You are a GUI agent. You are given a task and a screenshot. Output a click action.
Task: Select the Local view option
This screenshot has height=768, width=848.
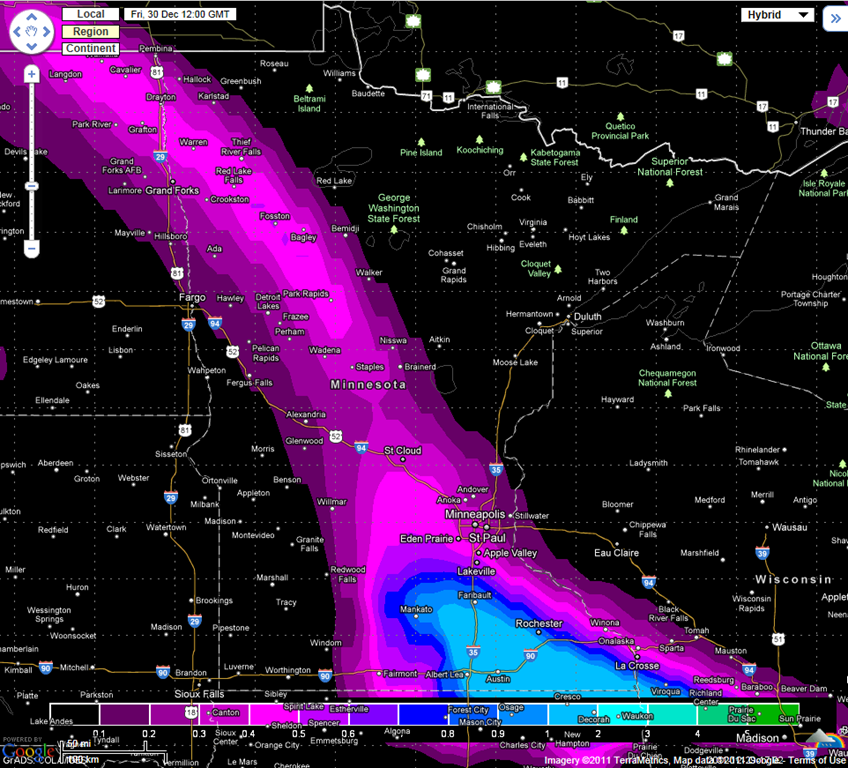(x=90, y=14)
